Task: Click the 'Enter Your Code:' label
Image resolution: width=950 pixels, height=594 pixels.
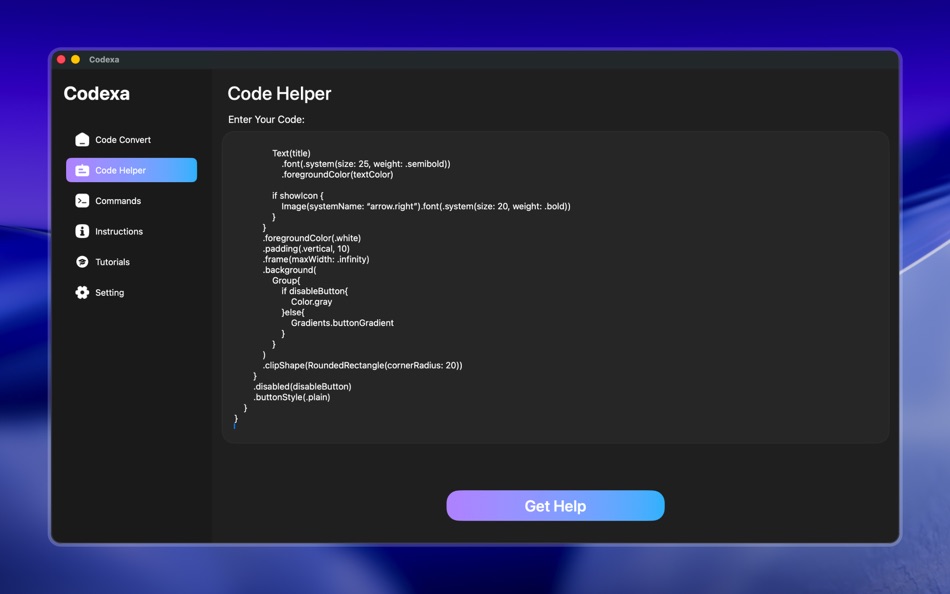Action: click(266, 119)
